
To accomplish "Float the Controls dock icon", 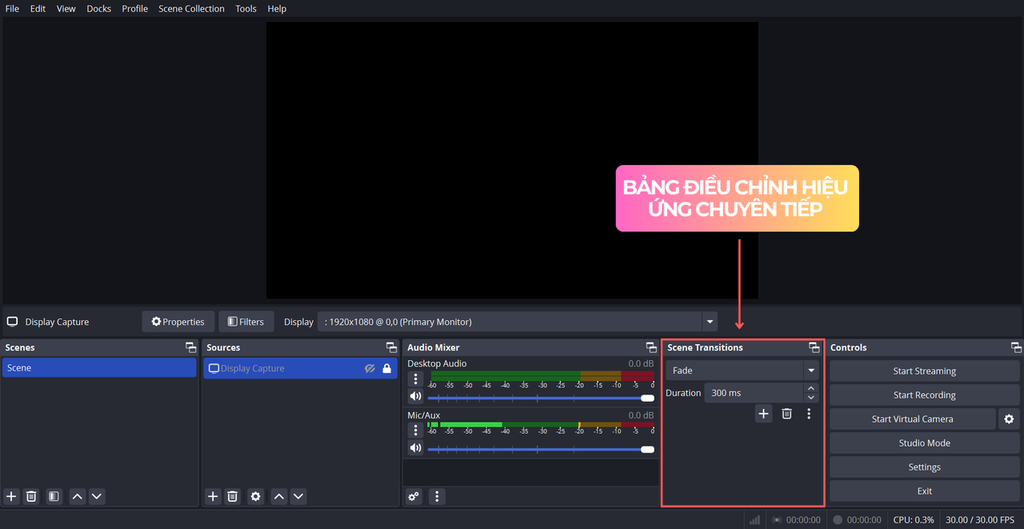I will pos(1016,347).
